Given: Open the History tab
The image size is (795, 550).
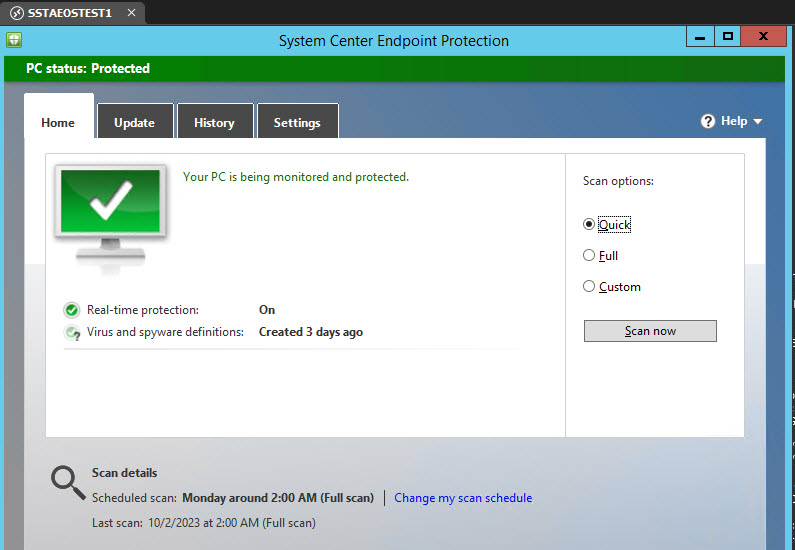Looking at the screenshot, I should tap(214, 121).
